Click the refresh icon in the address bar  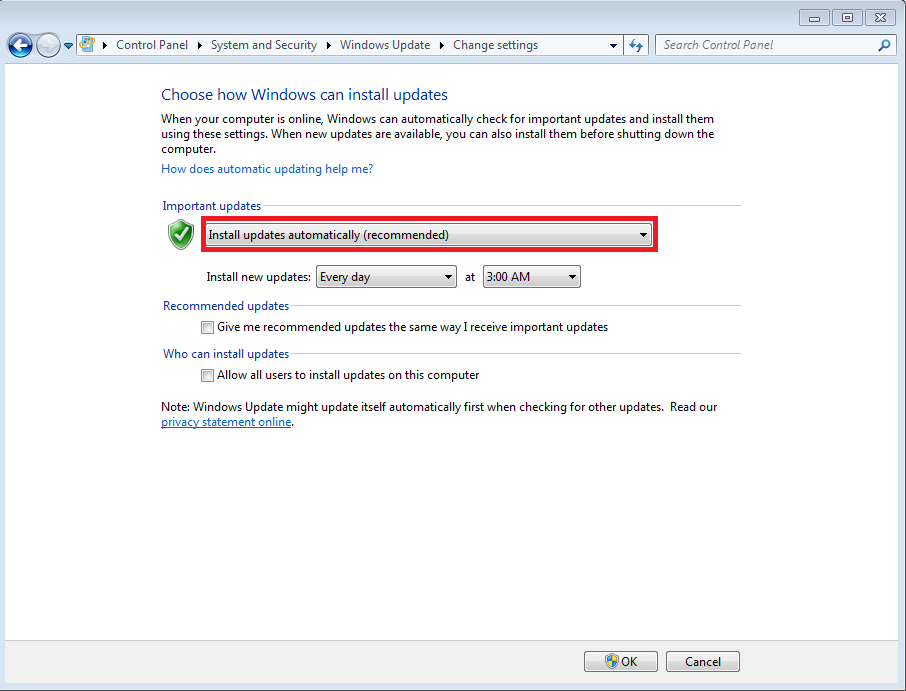[x=637, y=45]
